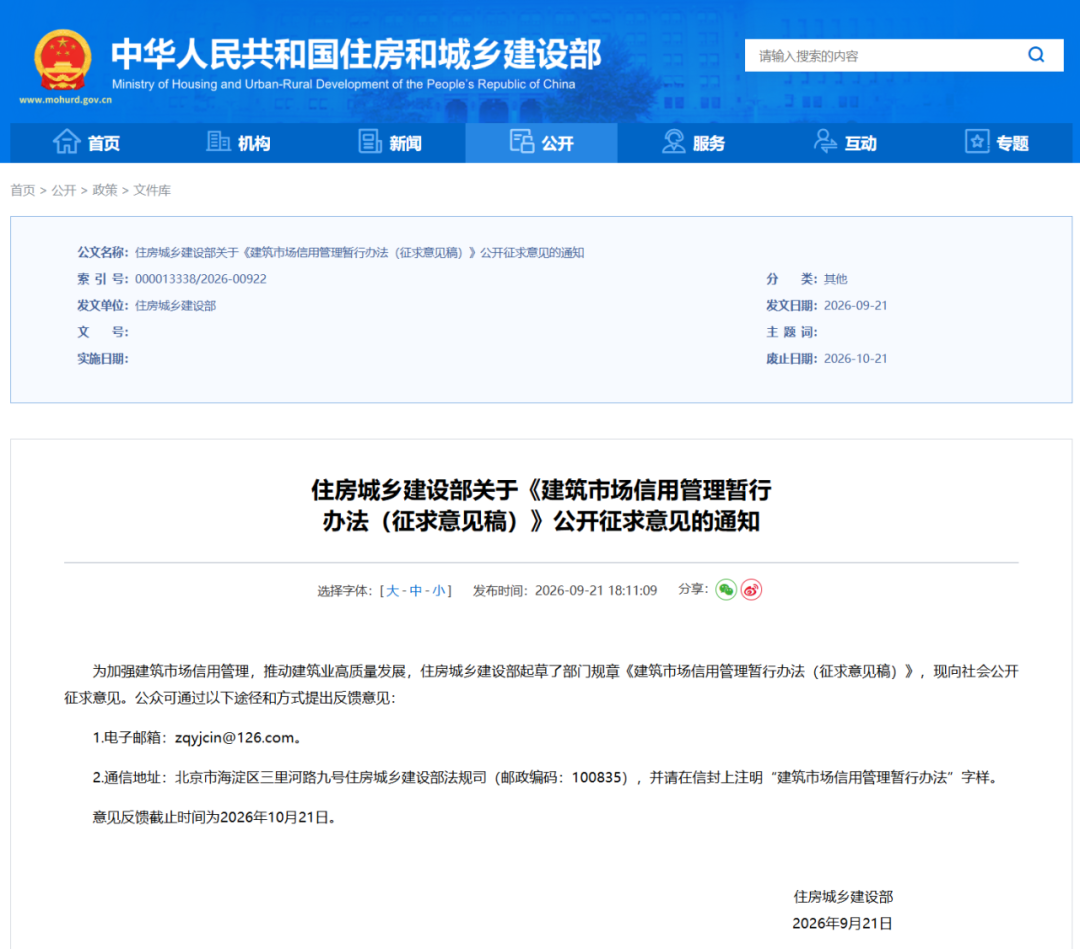Screen dimensions: 1080x949
Task: Share the notice via Weibo icon
Action: click(x=751, y=590)
